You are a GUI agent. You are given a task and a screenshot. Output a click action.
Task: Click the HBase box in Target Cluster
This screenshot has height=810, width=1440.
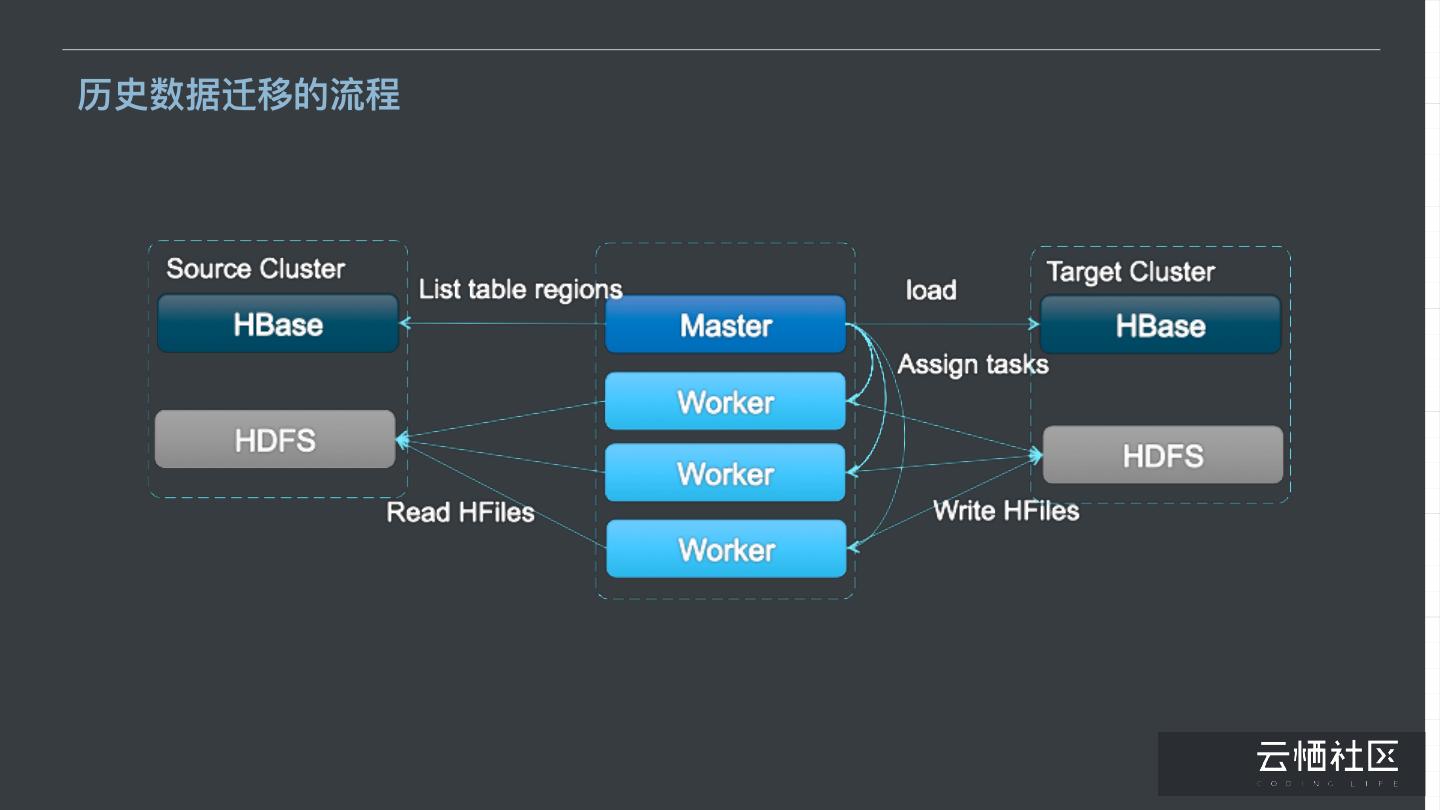coord(1160,325)
